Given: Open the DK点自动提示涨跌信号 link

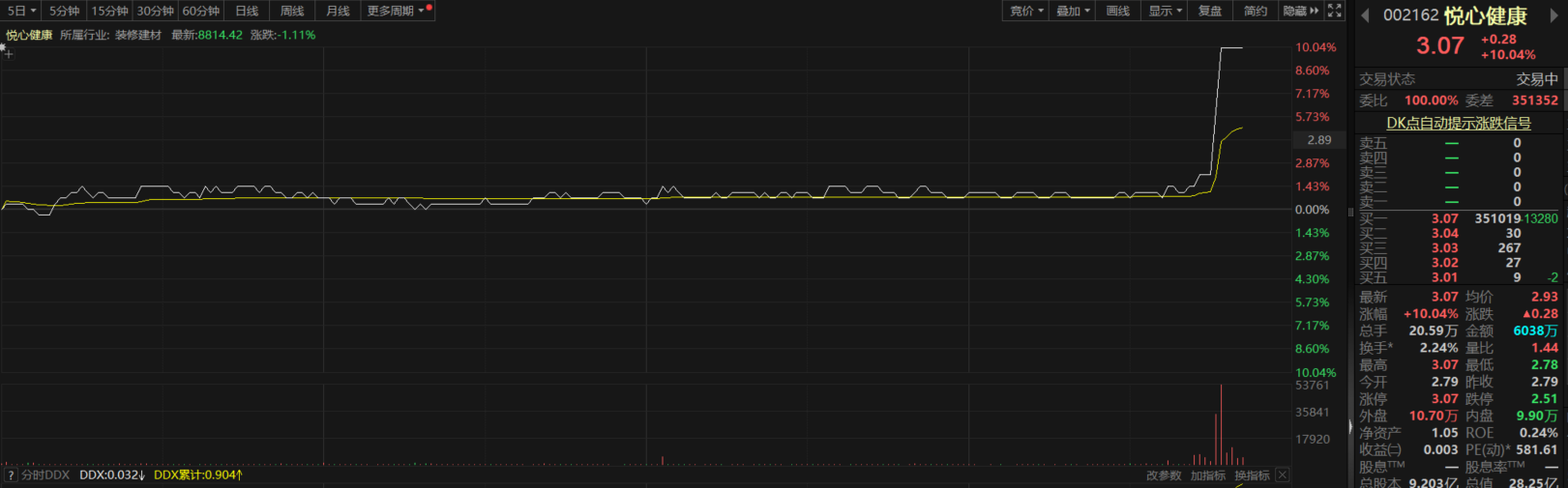Looking at the screenshot, I should [x=1459, y=123].
